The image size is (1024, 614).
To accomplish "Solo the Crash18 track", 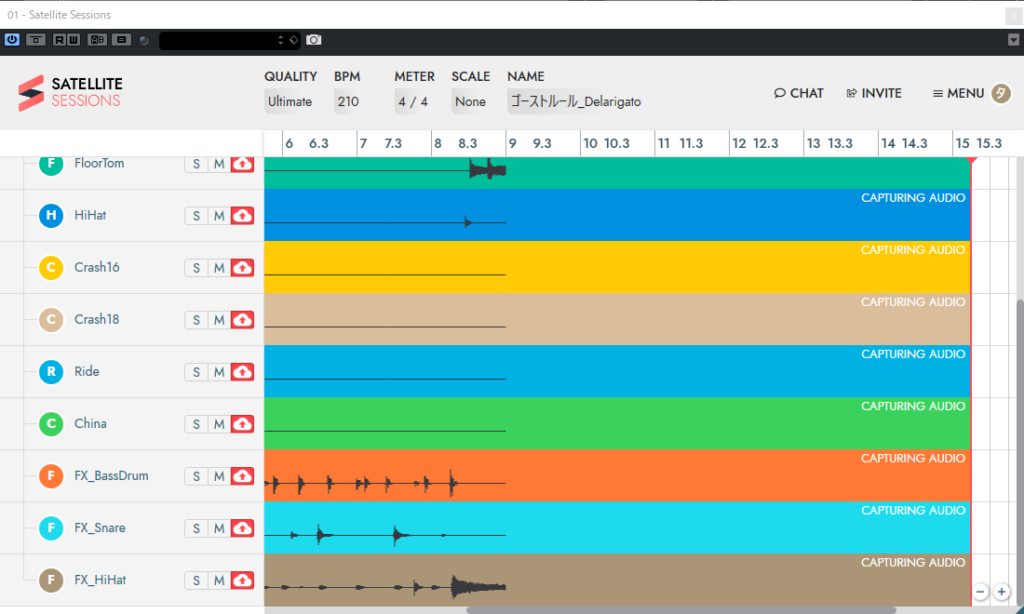I will pyautogui.click(x=196, y=320).
